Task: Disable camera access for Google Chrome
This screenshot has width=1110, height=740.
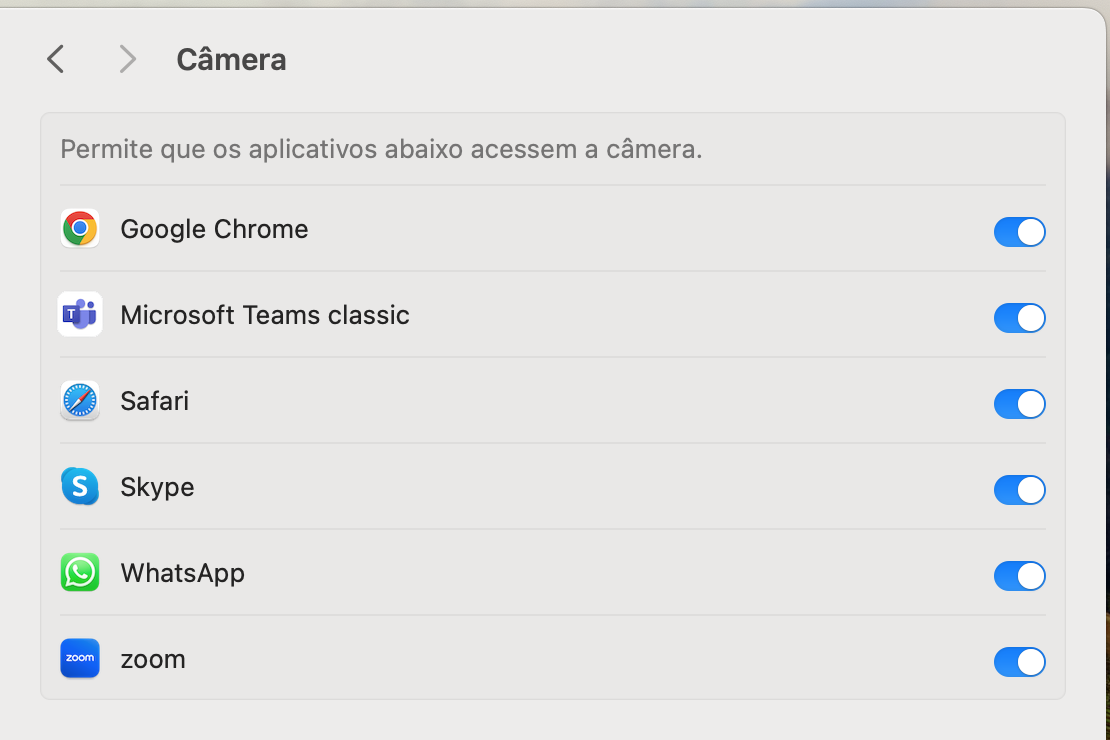Action: coord(1019,232)
